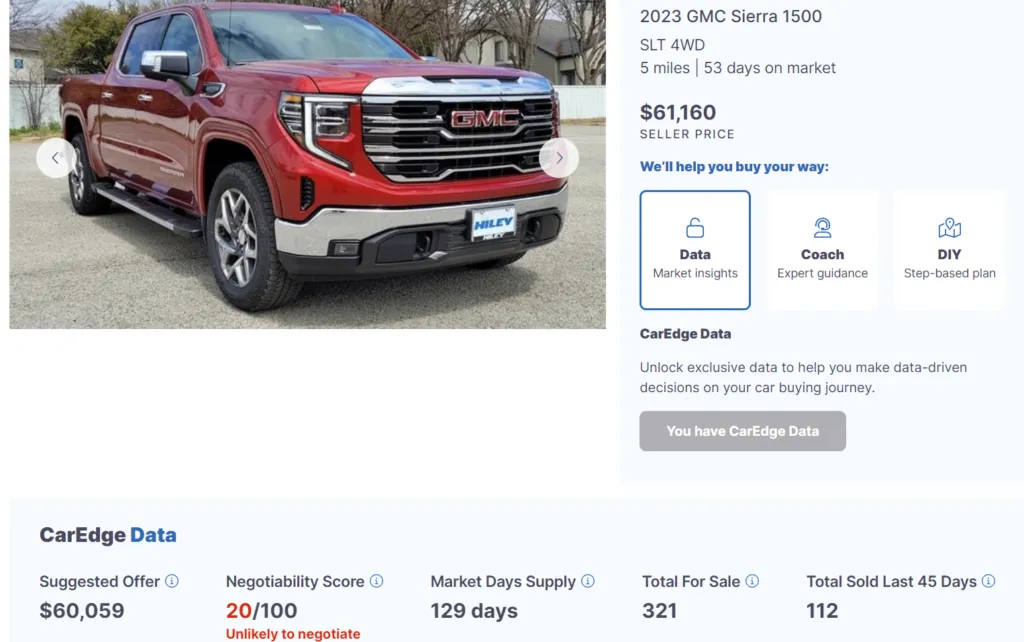
Task: Advance to the next vehicle photo
Action: click(x=559, y=158)
